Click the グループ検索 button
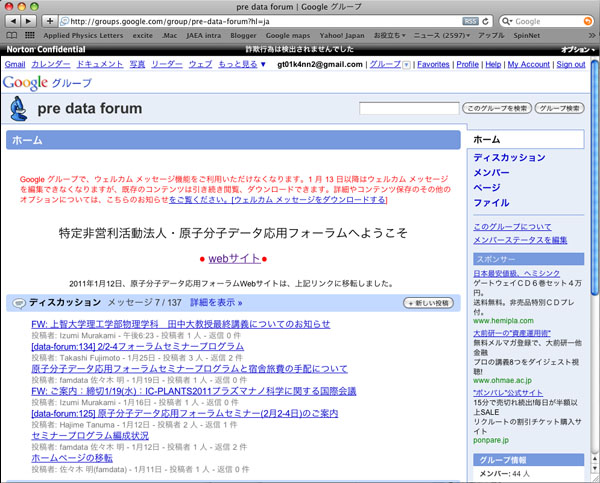This screenshot has width=600, height=483. pos(559,108)
